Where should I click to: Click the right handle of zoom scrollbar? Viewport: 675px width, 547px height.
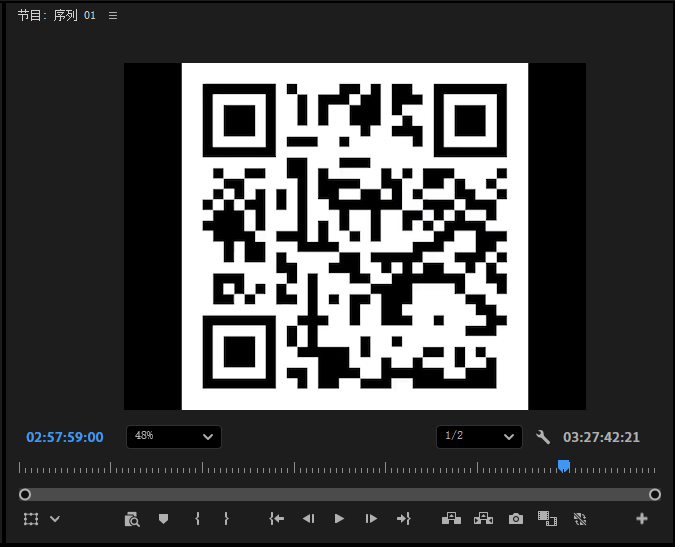(655, 494)
